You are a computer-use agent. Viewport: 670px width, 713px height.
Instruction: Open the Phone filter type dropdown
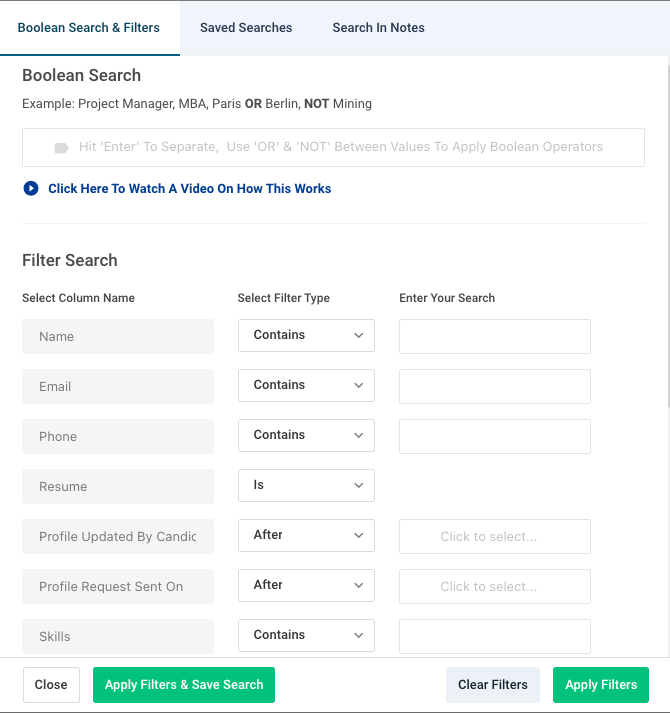pyautogui.click(x=306, y=436)
